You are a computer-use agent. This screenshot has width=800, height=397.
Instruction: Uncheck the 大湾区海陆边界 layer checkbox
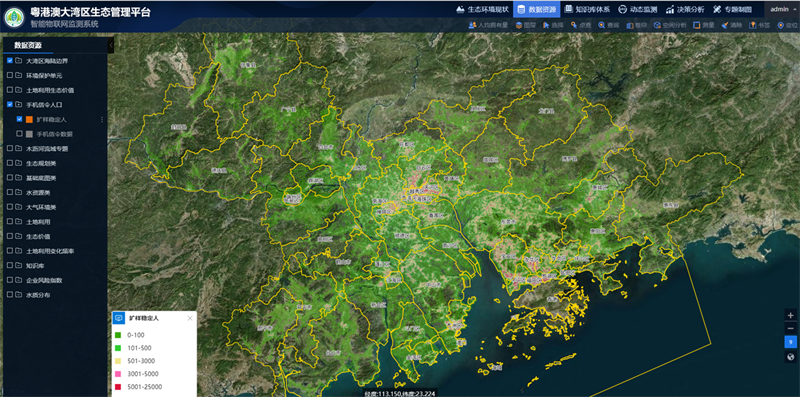coord(10,61)
